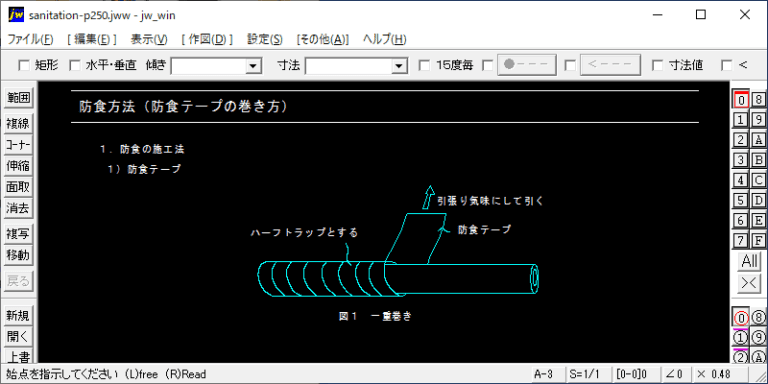Click the 開く open file button
This screenshot has width=768, height=384.
click(x=18, y=337)
